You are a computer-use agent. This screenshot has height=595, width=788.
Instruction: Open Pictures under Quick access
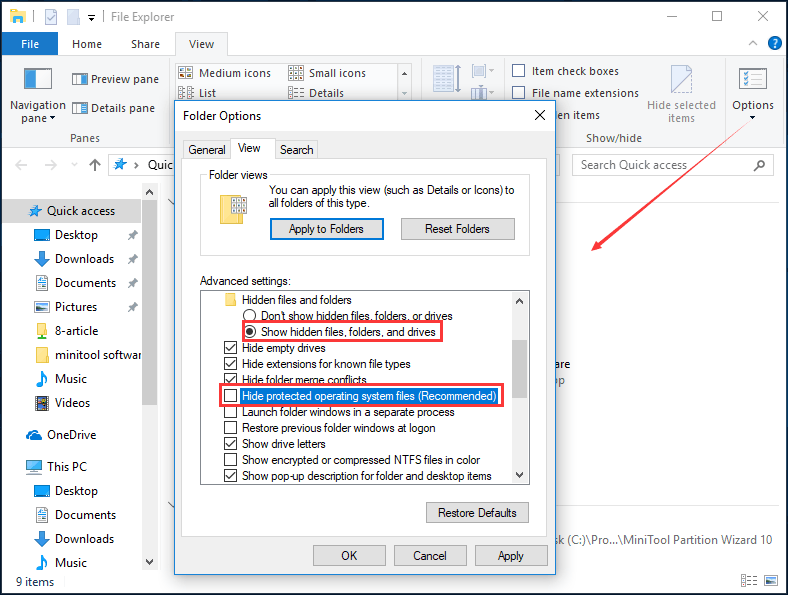pos(76,307)
